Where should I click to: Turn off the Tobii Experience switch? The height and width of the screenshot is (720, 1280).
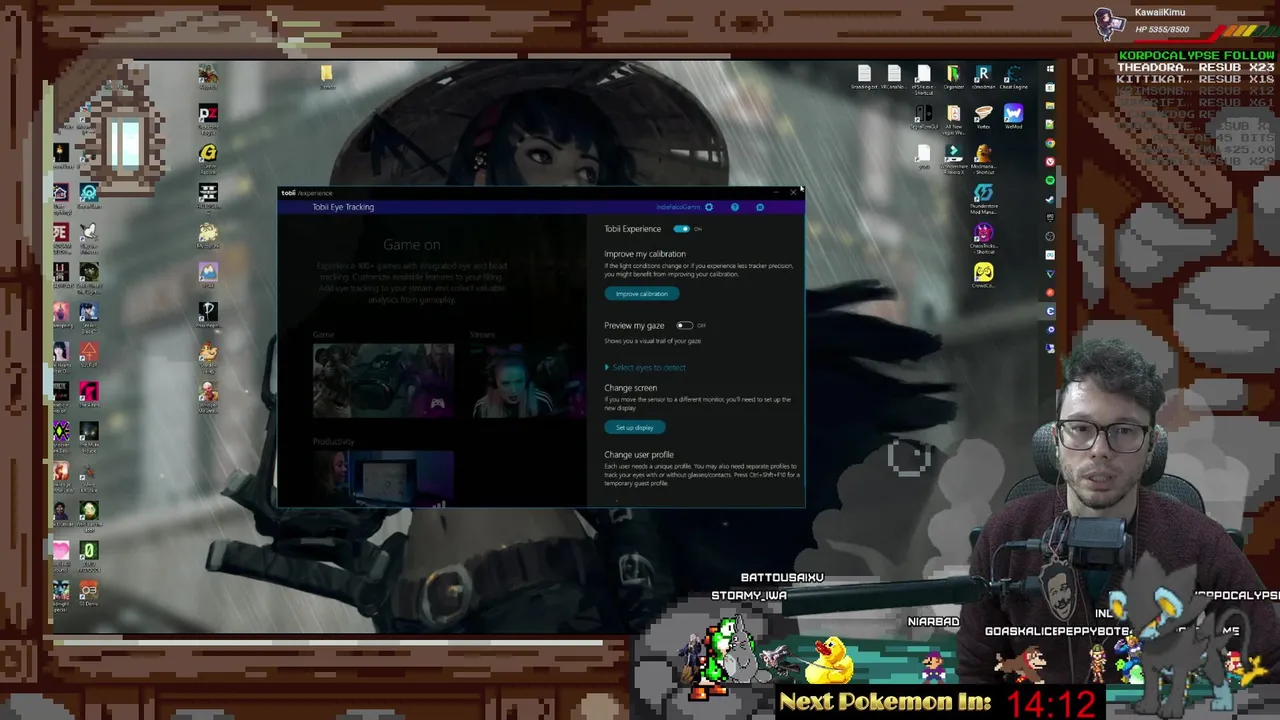pyautogui.click(x=682, y=229)
